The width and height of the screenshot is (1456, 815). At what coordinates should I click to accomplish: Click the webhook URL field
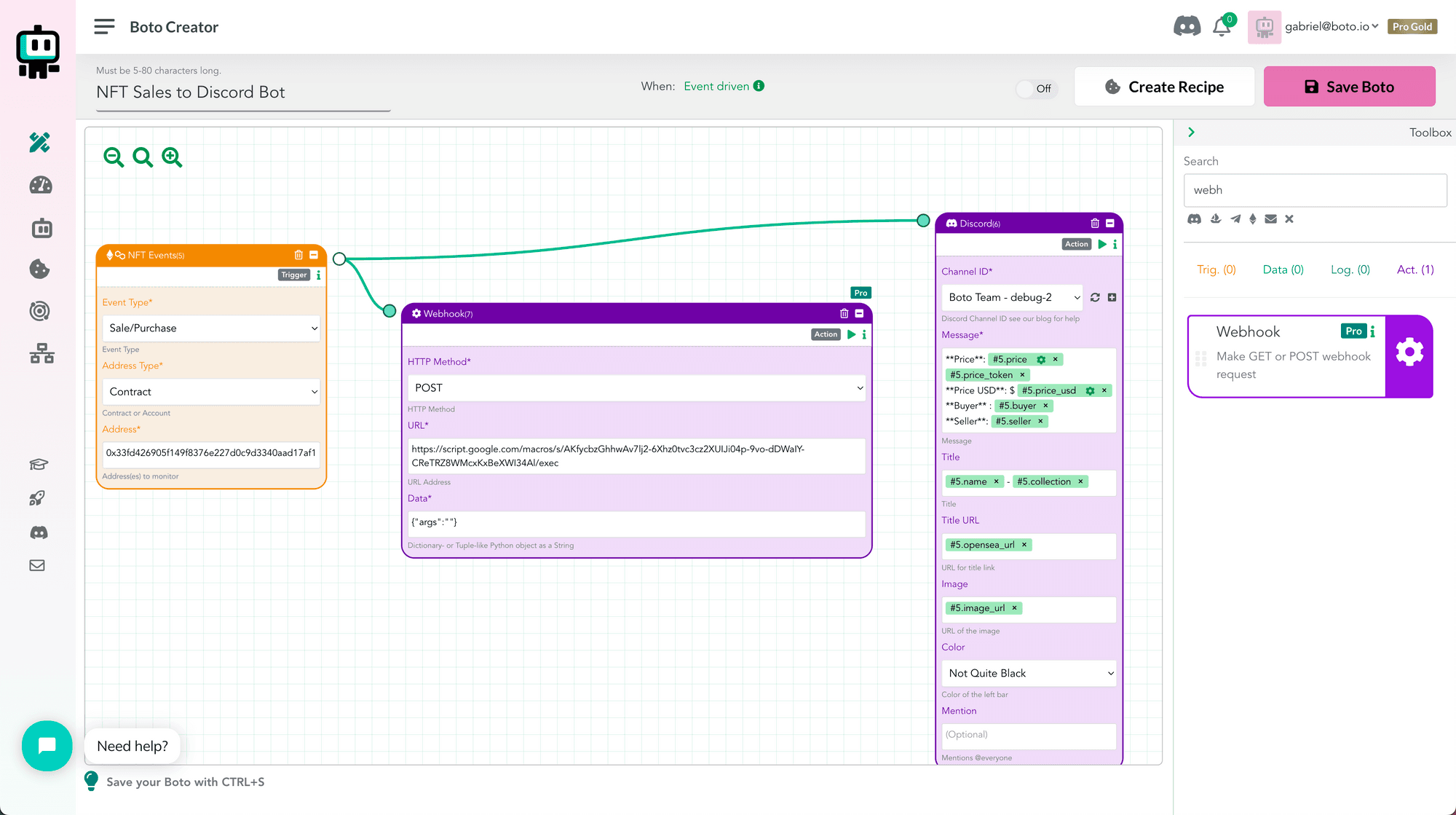pos(636,456)
